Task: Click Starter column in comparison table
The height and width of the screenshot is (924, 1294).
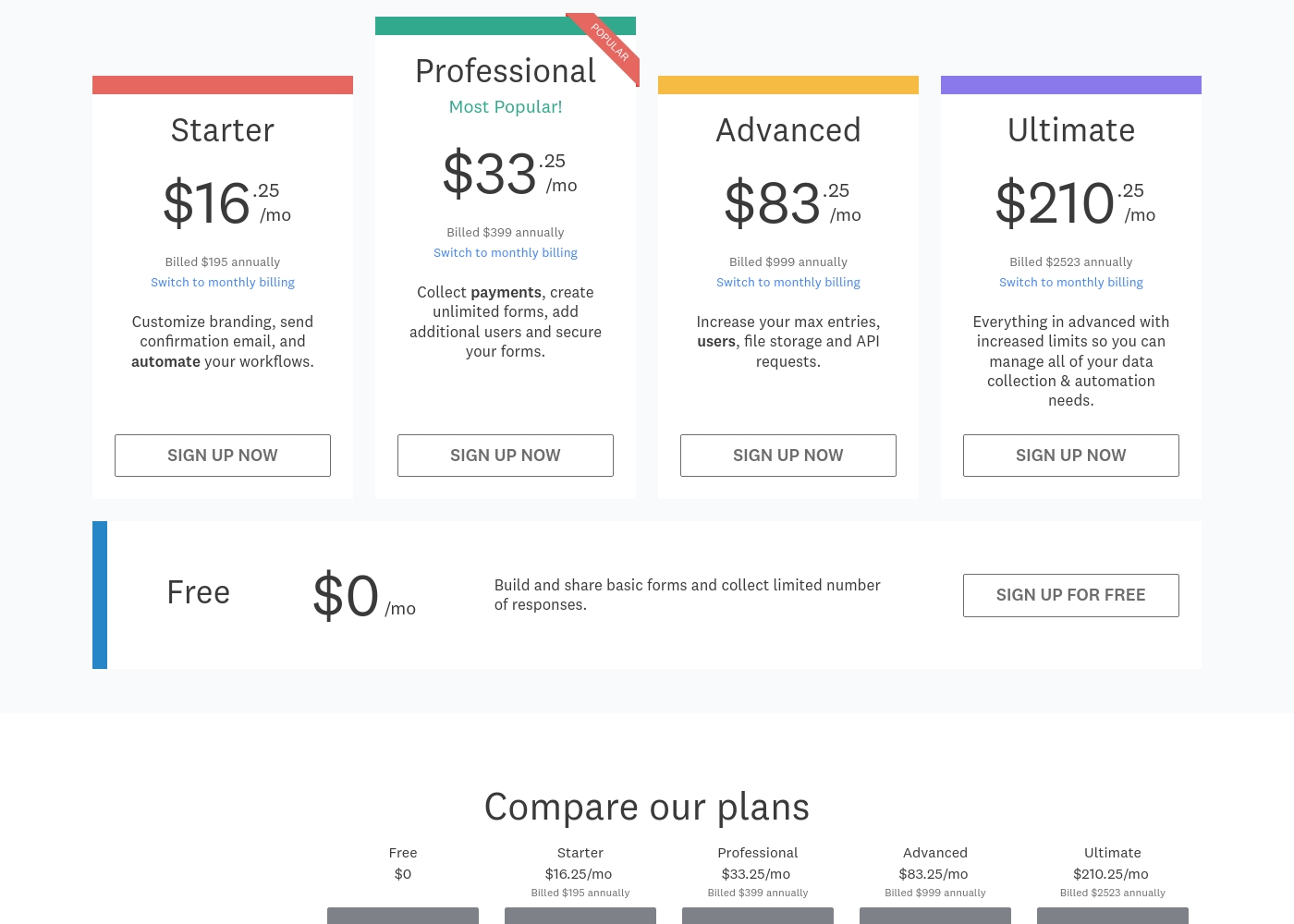Action: [x=580, y=853]
